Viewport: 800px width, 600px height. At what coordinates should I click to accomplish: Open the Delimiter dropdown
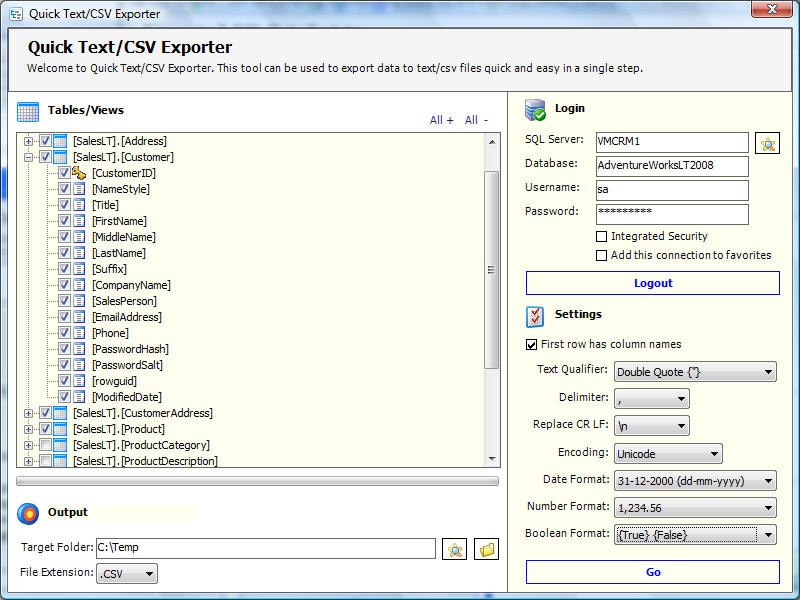652,399
